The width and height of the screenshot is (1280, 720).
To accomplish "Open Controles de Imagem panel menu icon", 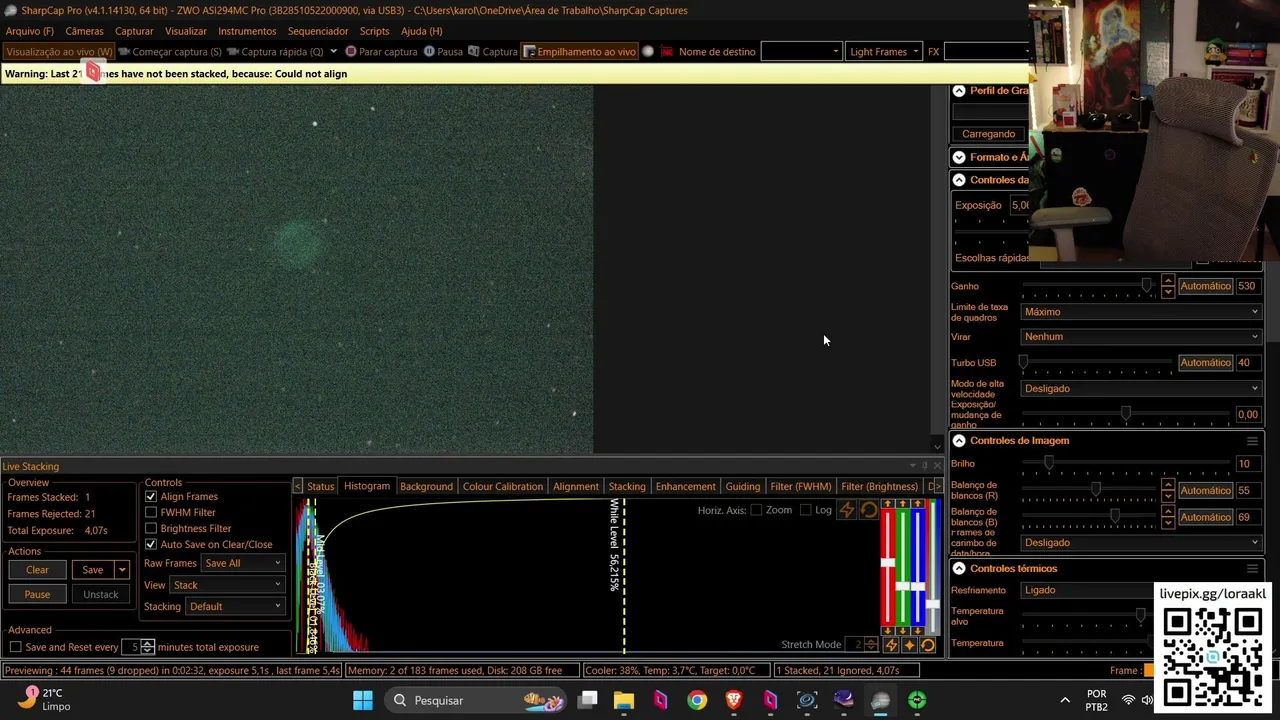I will point(1252,441).
